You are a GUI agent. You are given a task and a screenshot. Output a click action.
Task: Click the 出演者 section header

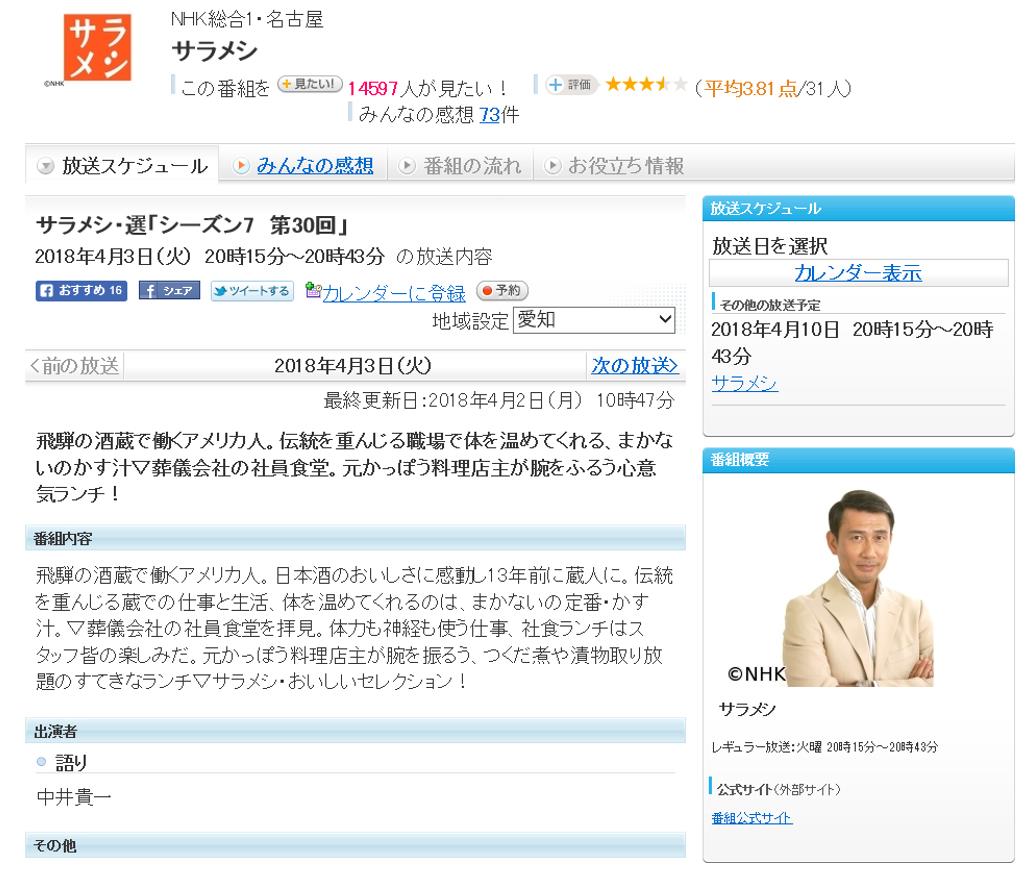click(x=355, y=730)
